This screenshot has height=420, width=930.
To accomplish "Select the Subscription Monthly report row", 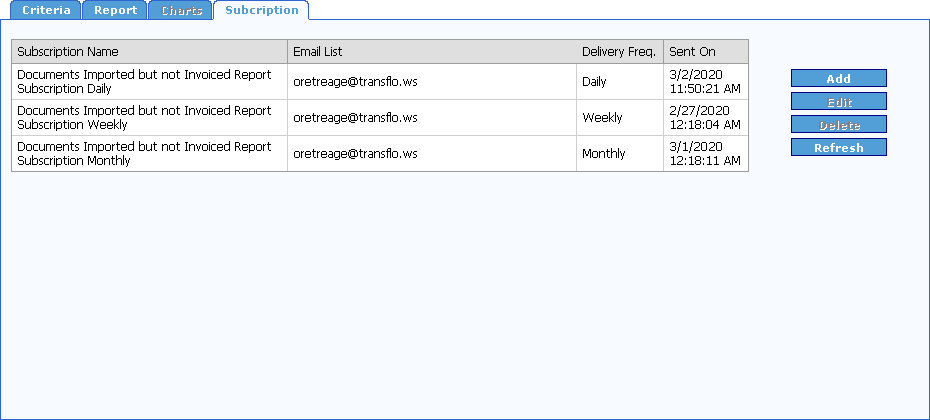I will pos(144,154).
